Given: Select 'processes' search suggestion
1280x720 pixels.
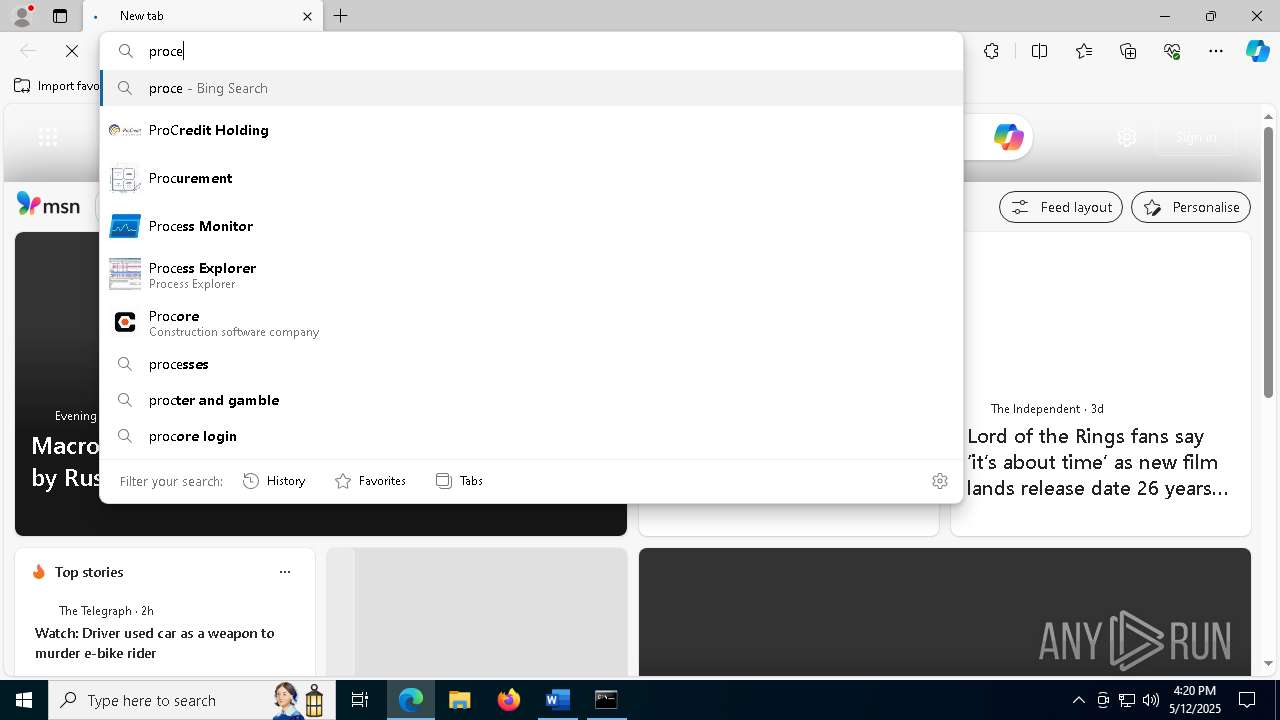Looking at the screenshot, I should (531, 364).
